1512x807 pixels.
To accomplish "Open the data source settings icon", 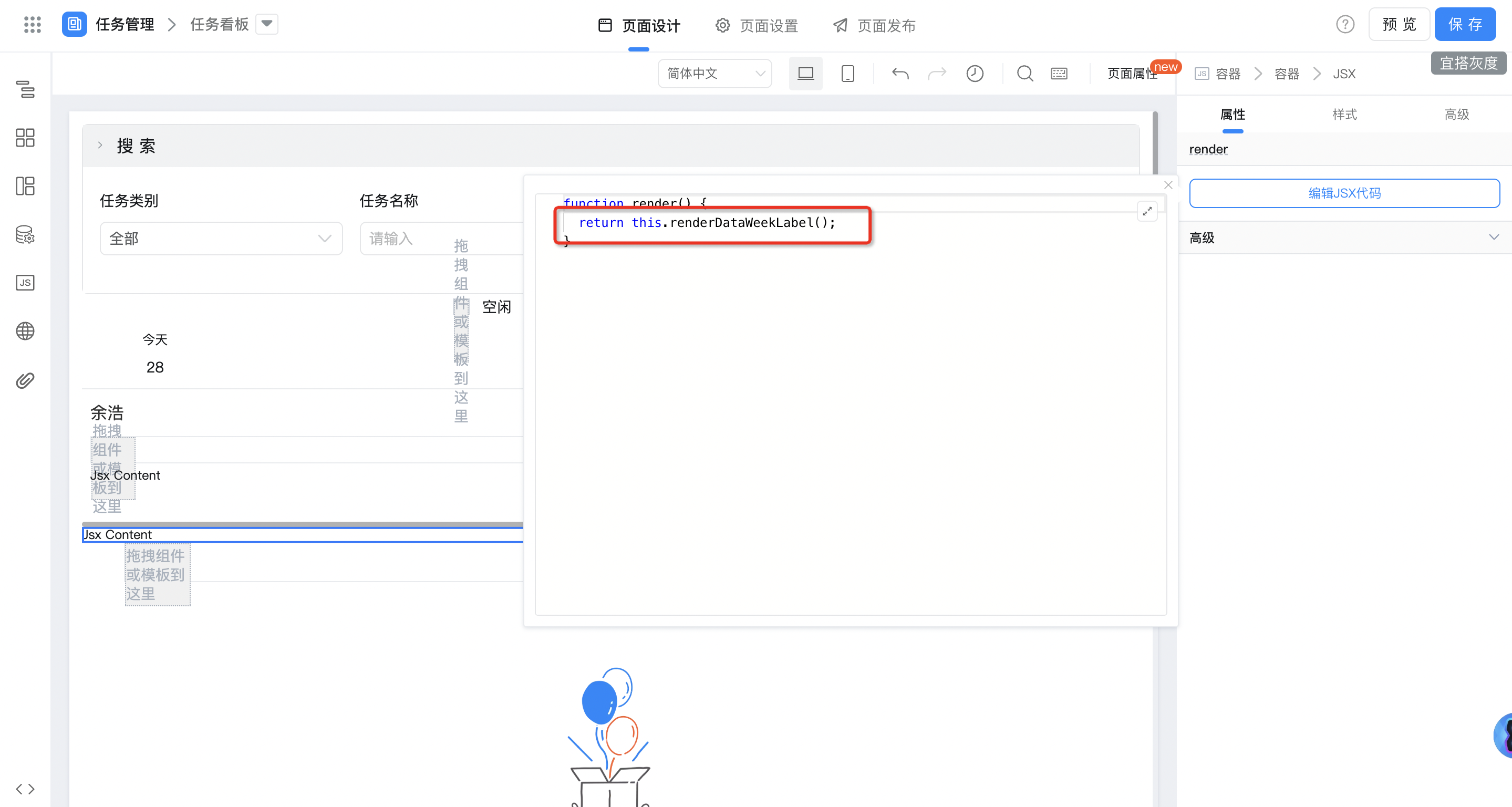I will (x=25, y=235).
